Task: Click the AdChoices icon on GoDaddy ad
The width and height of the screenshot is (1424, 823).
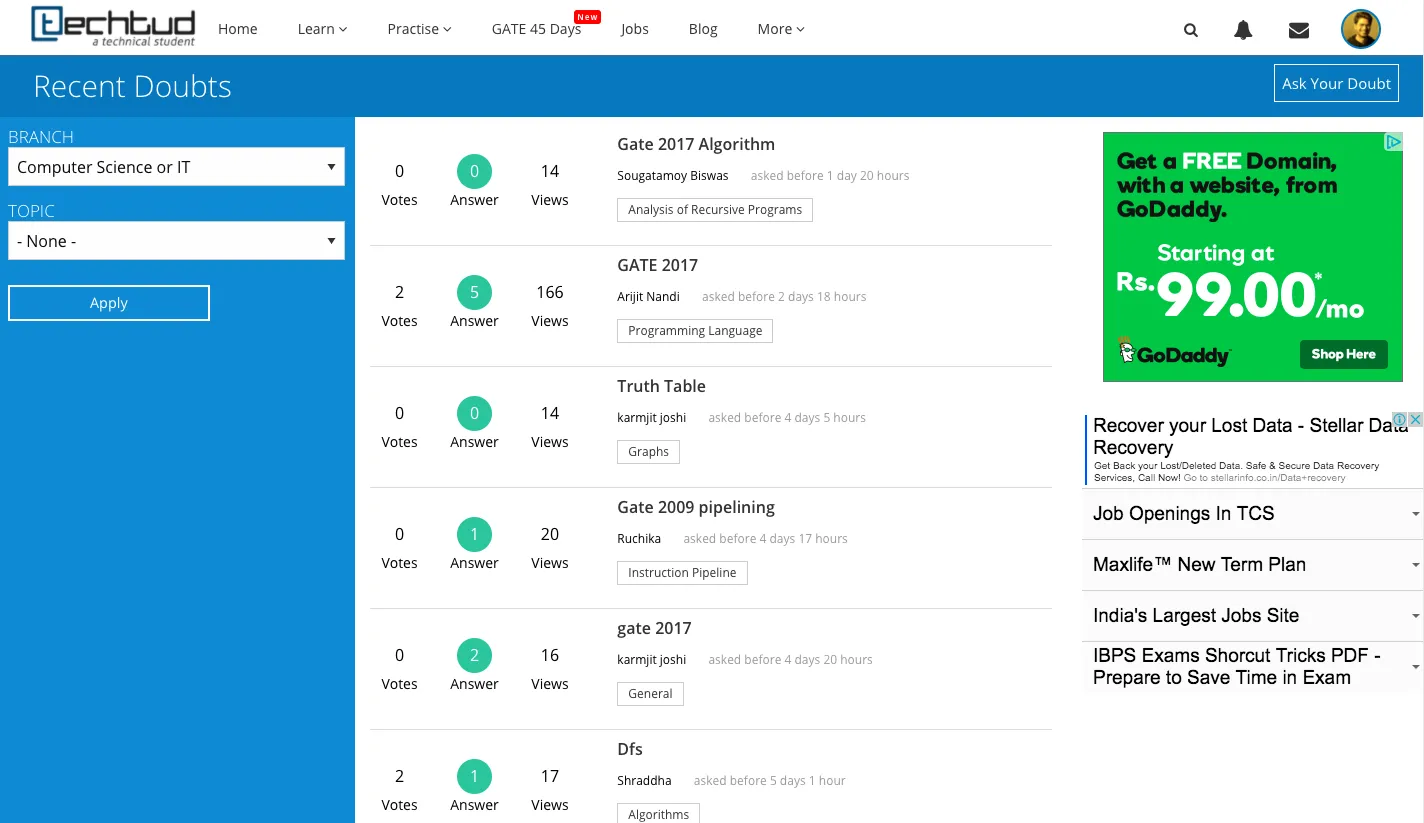Action: click(1393, 142)
